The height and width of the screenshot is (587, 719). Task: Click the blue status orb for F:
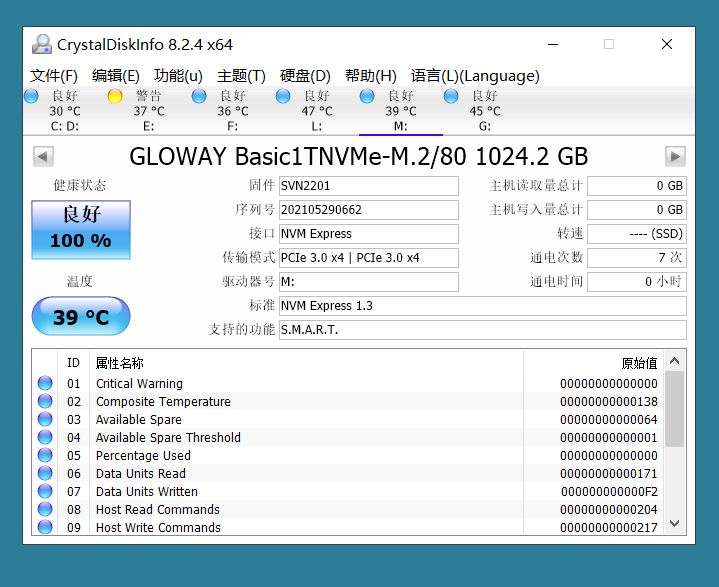[199, 96]
